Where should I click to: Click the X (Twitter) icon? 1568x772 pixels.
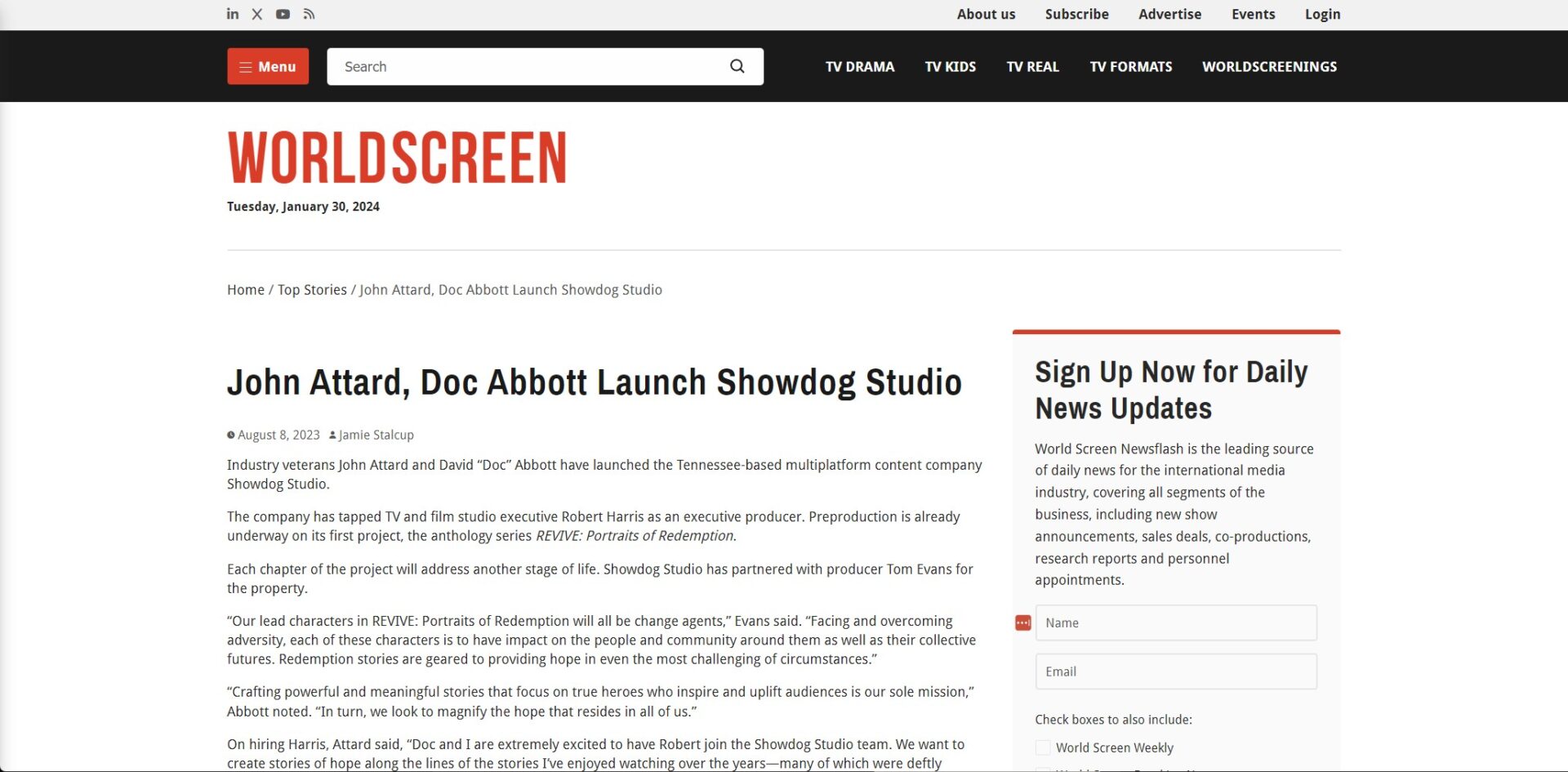pyautogui.click(x=257, y=14)
